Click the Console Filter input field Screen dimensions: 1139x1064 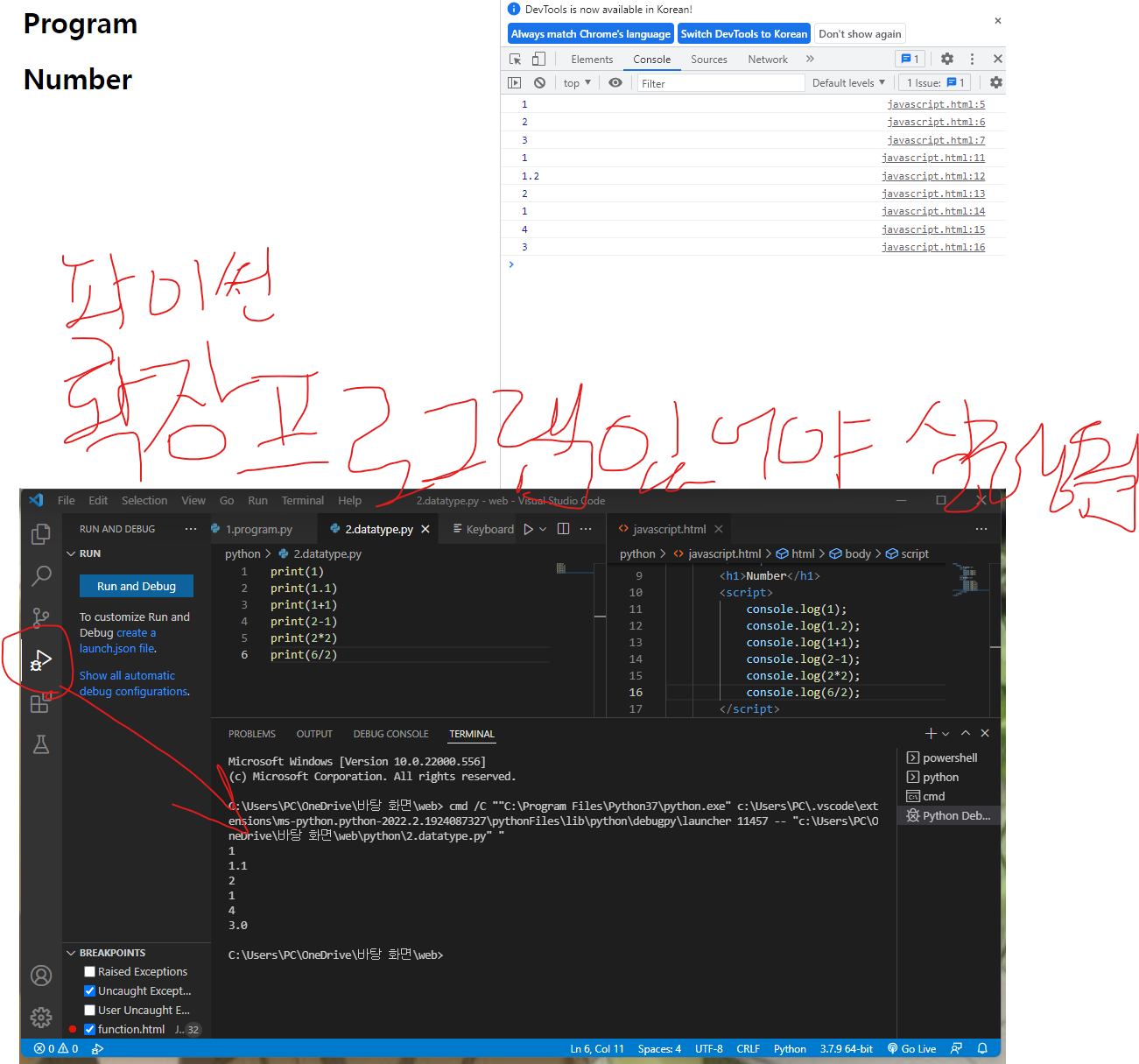(x=721, y=83)
